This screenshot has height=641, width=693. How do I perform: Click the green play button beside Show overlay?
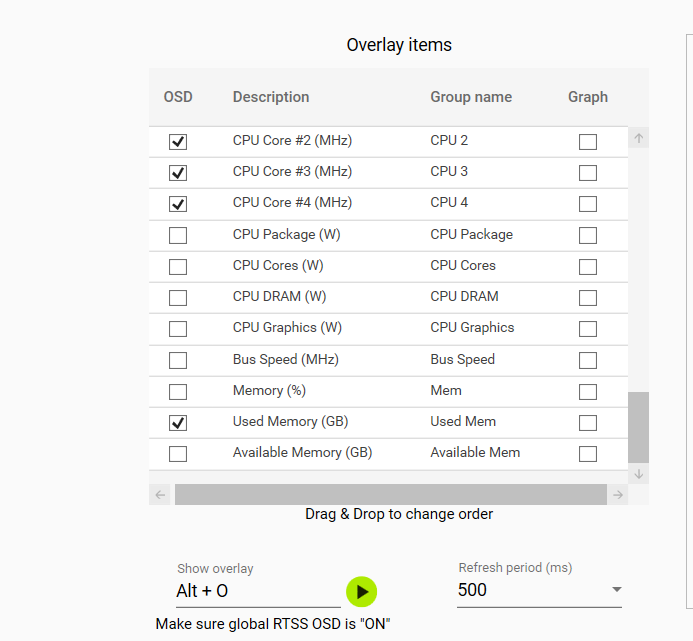point(362,592)
